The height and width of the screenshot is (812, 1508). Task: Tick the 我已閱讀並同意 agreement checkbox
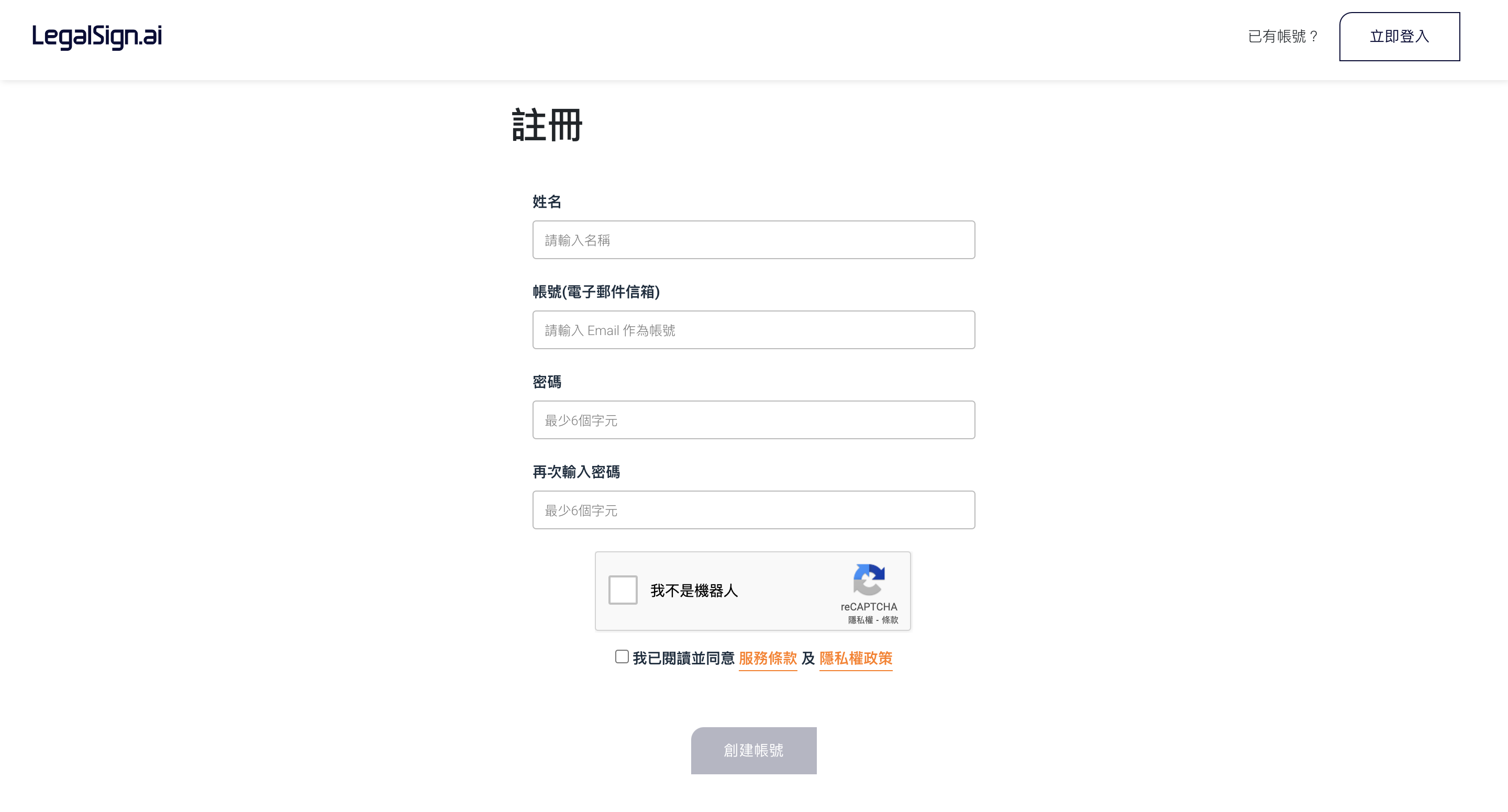tap(622, 657)
